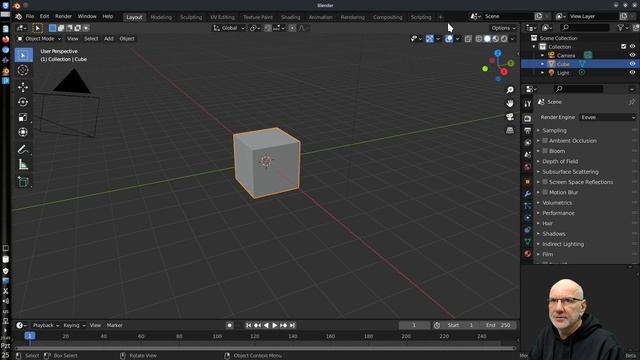Viewport: 640px width, 360px height.
Task: Enable Screen Space Reflections checkbox
Action: click(x=545, y=182)
